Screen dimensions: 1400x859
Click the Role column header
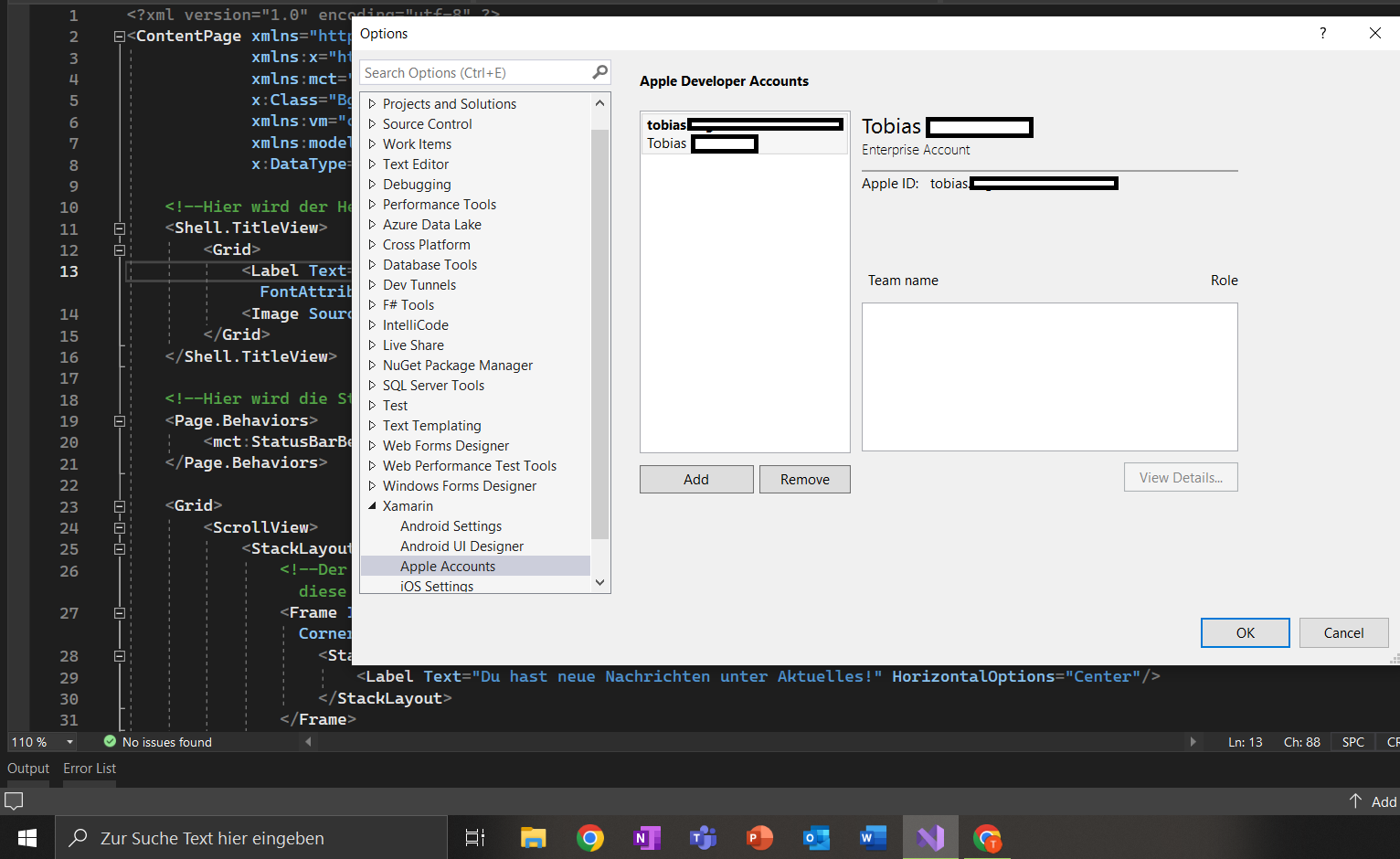1224,281
